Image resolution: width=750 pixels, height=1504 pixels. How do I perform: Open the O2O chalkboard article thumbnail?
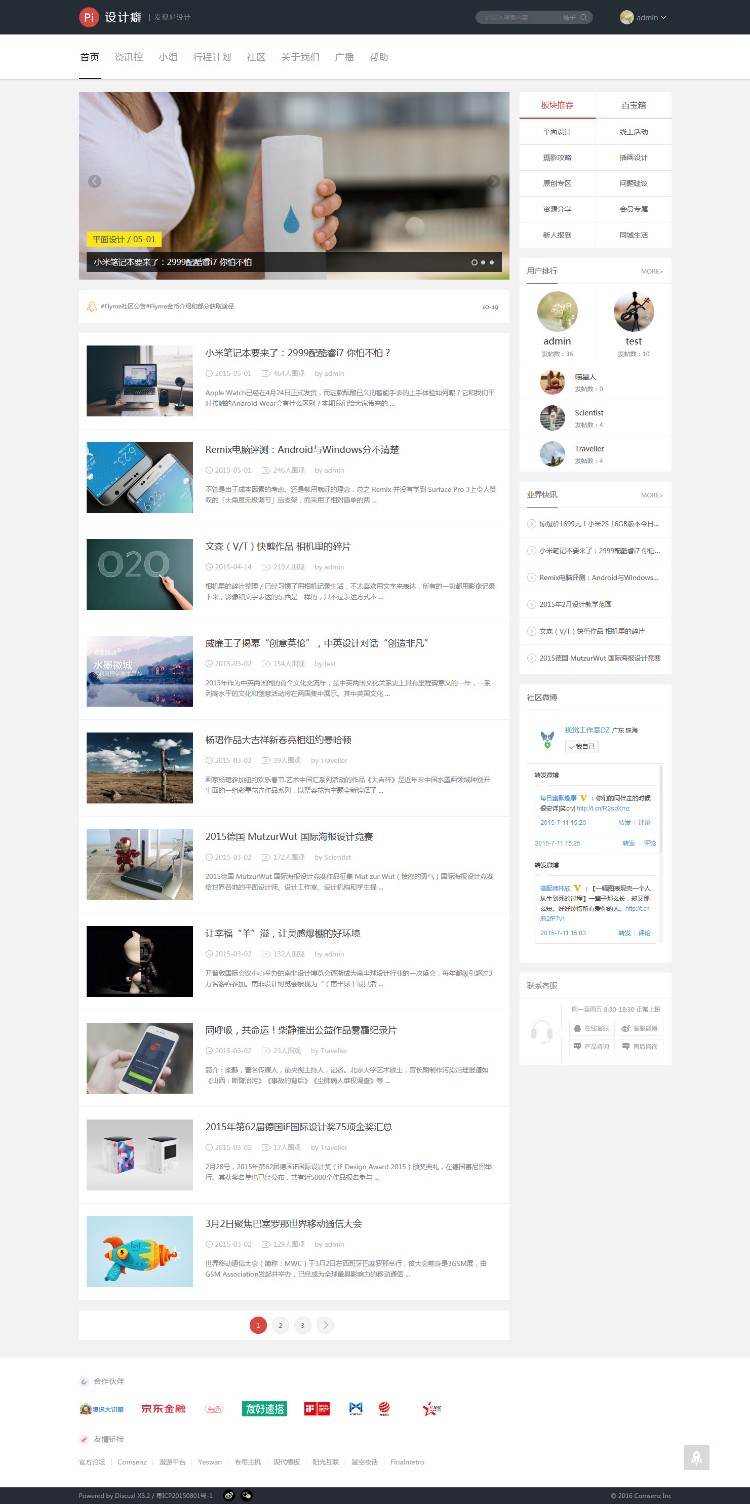[x=139, y=574]
